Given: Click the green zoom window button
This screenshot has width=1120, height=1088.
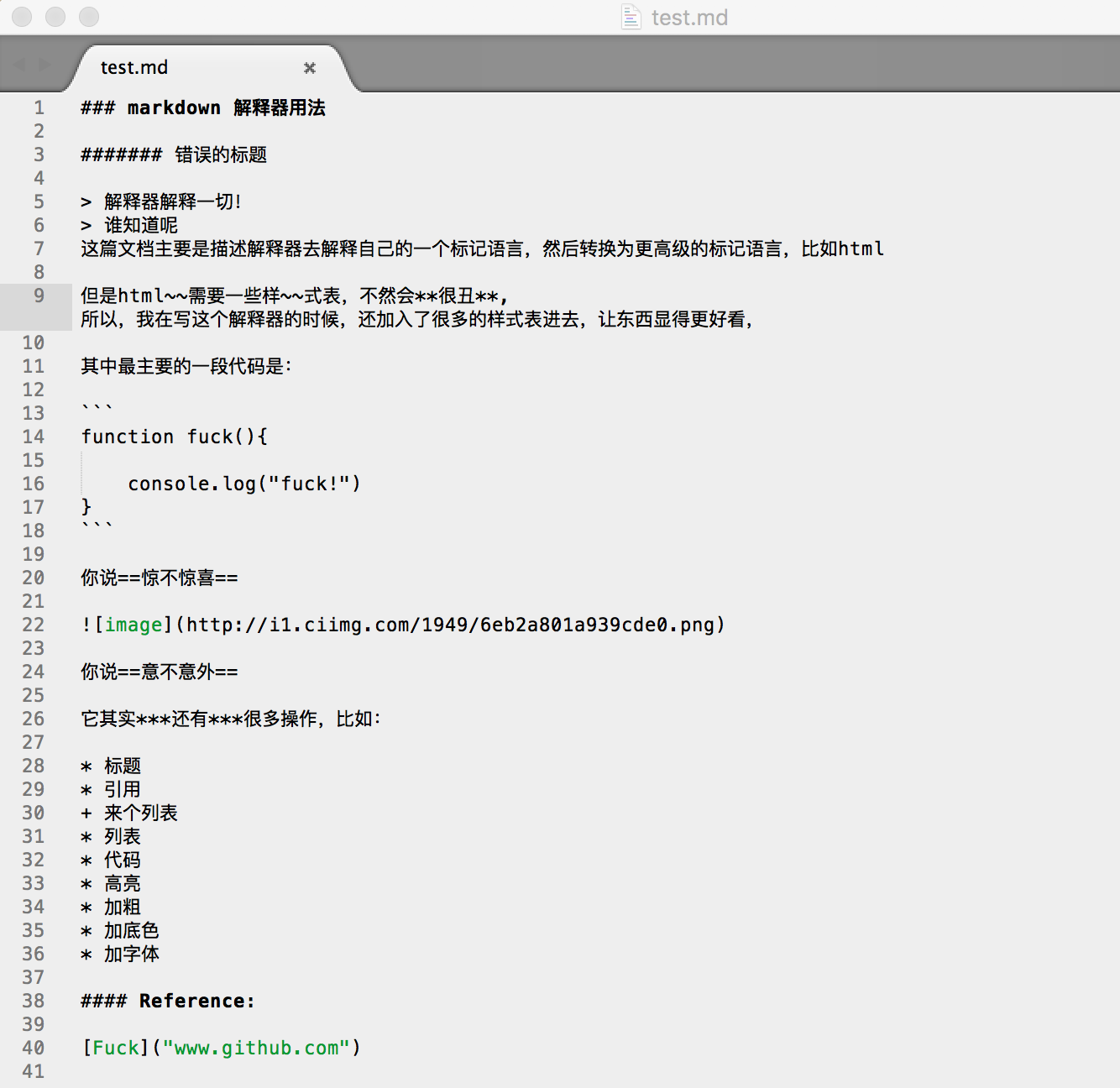Looking at the screenshot, I should click(x=89, y=17).
